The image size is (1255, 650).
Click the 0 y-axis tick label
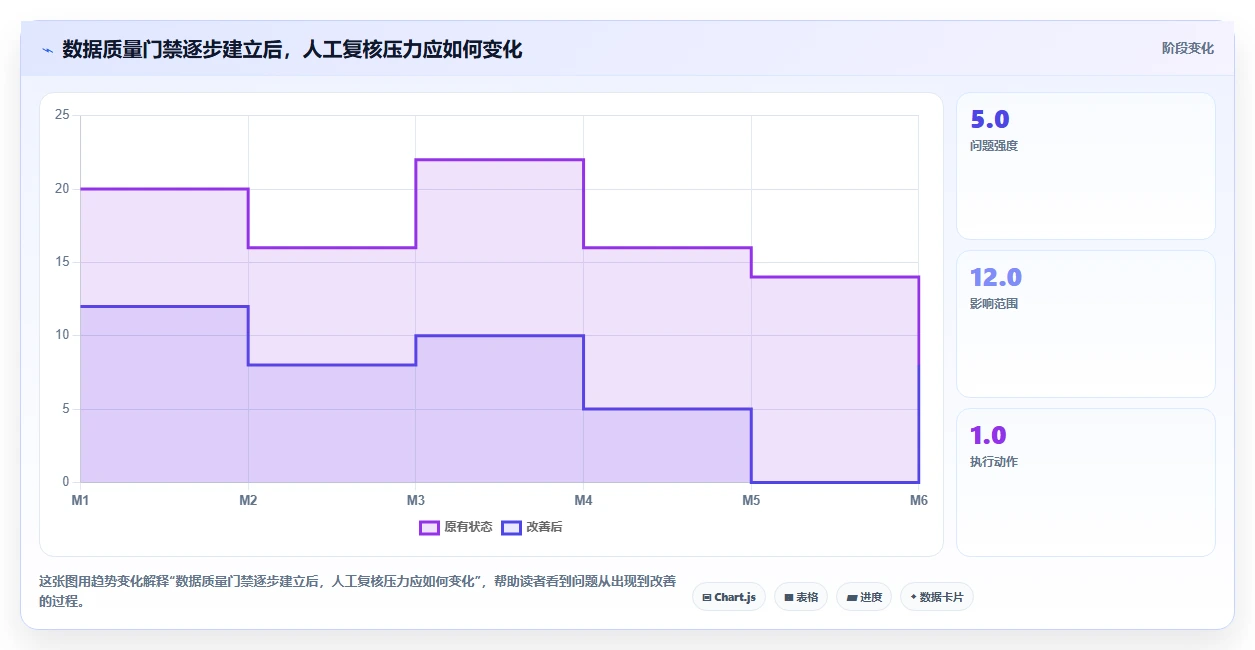tap(65, 482)
